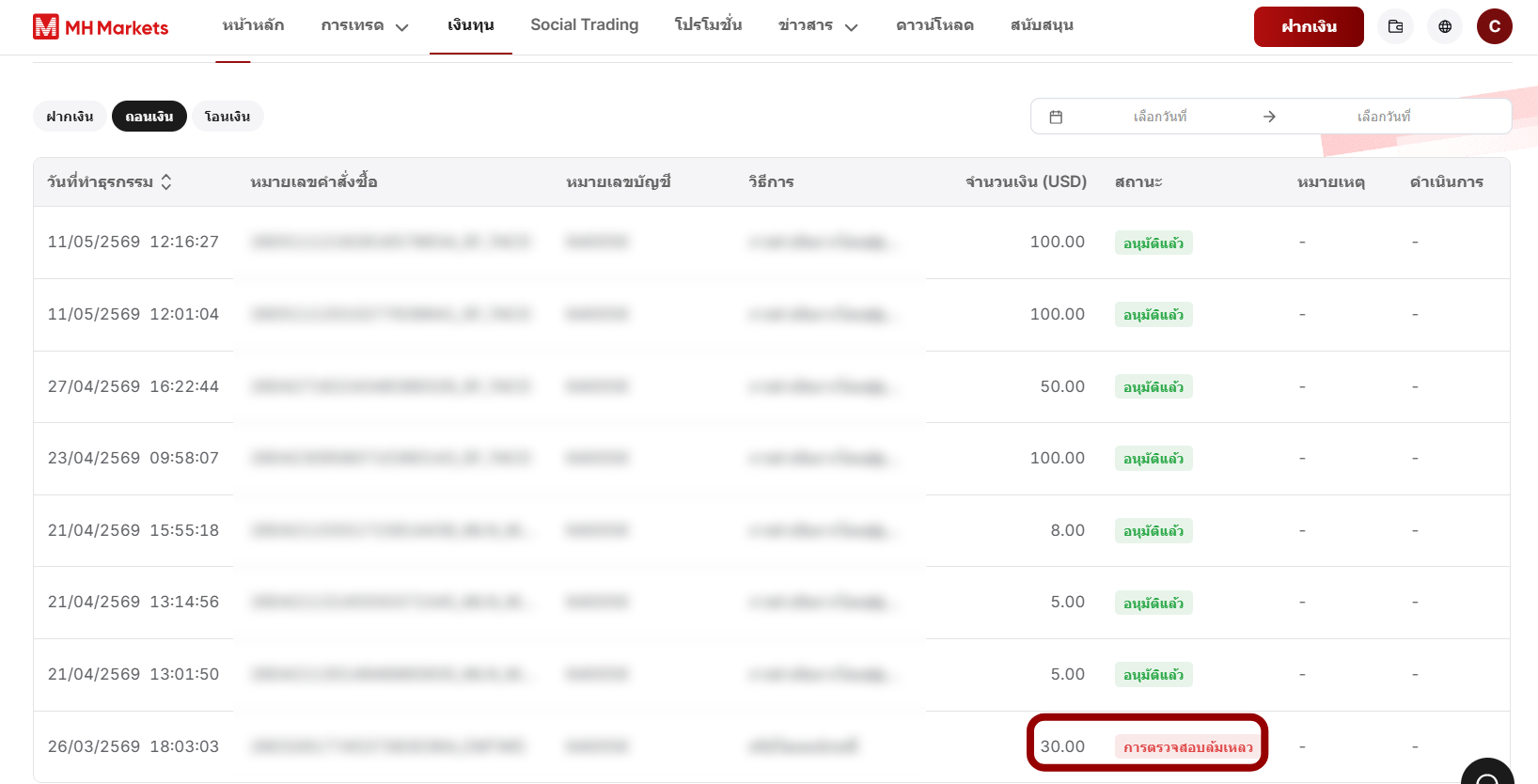Open the user avatar C menu
This screenshot has width=1538, height=784.
1494,26
